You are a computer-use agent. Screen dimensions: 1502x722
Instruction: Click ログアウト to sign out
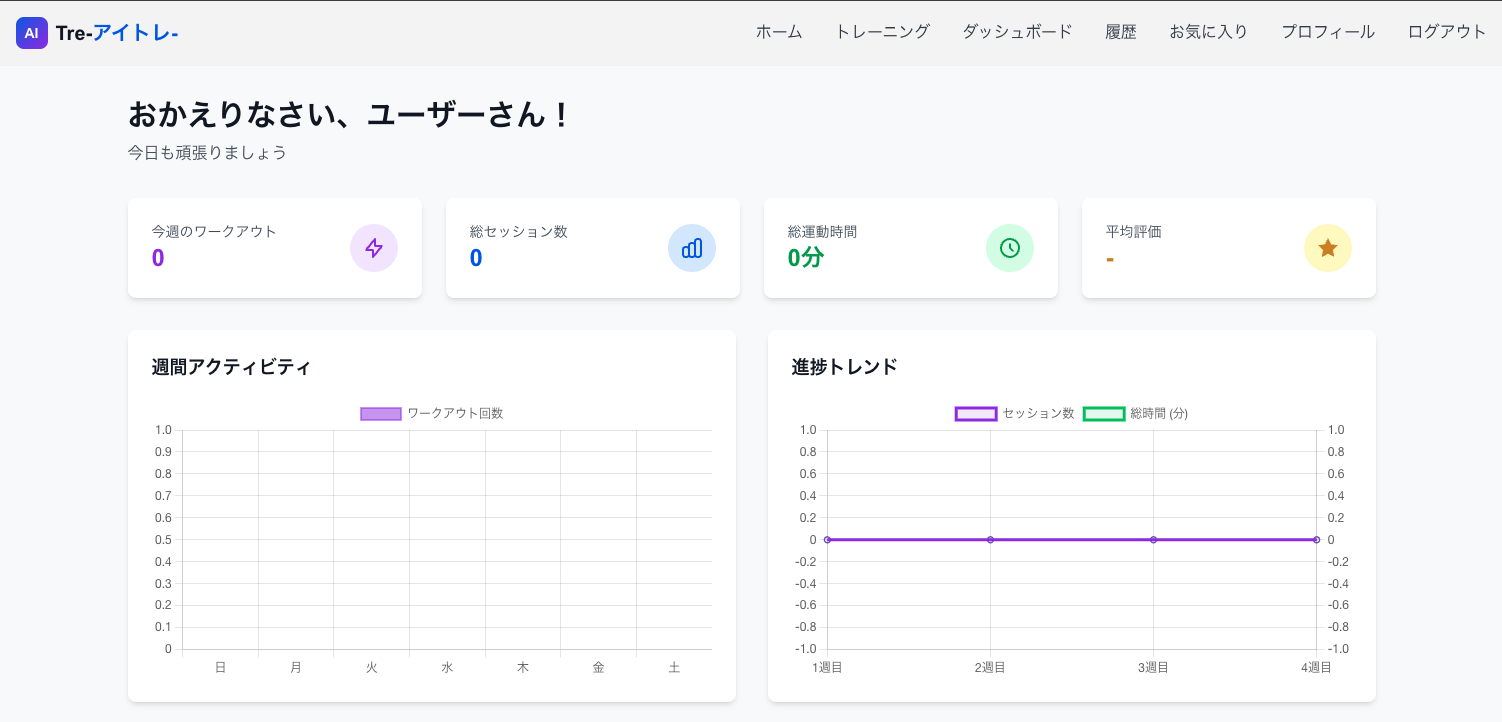[1447, 32]
